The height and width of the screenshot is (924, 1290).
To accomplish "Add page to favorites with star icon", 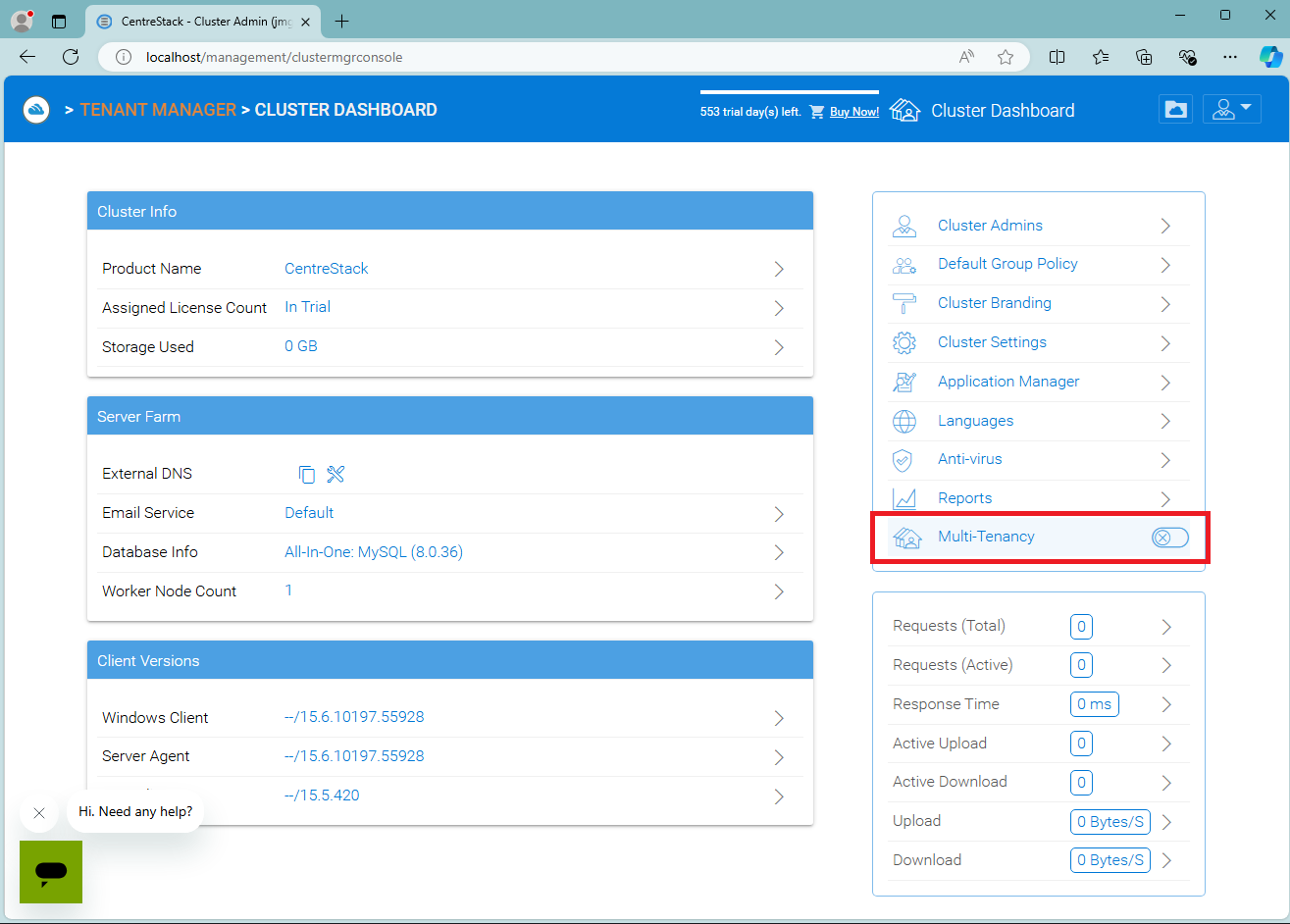I will tap(1006, 57).
